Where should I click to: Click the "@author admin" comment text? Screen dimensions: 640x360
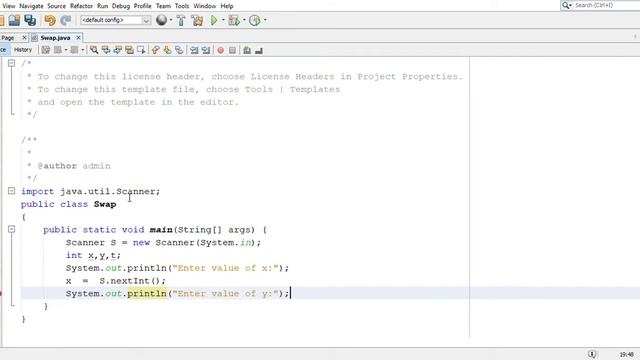74,166
